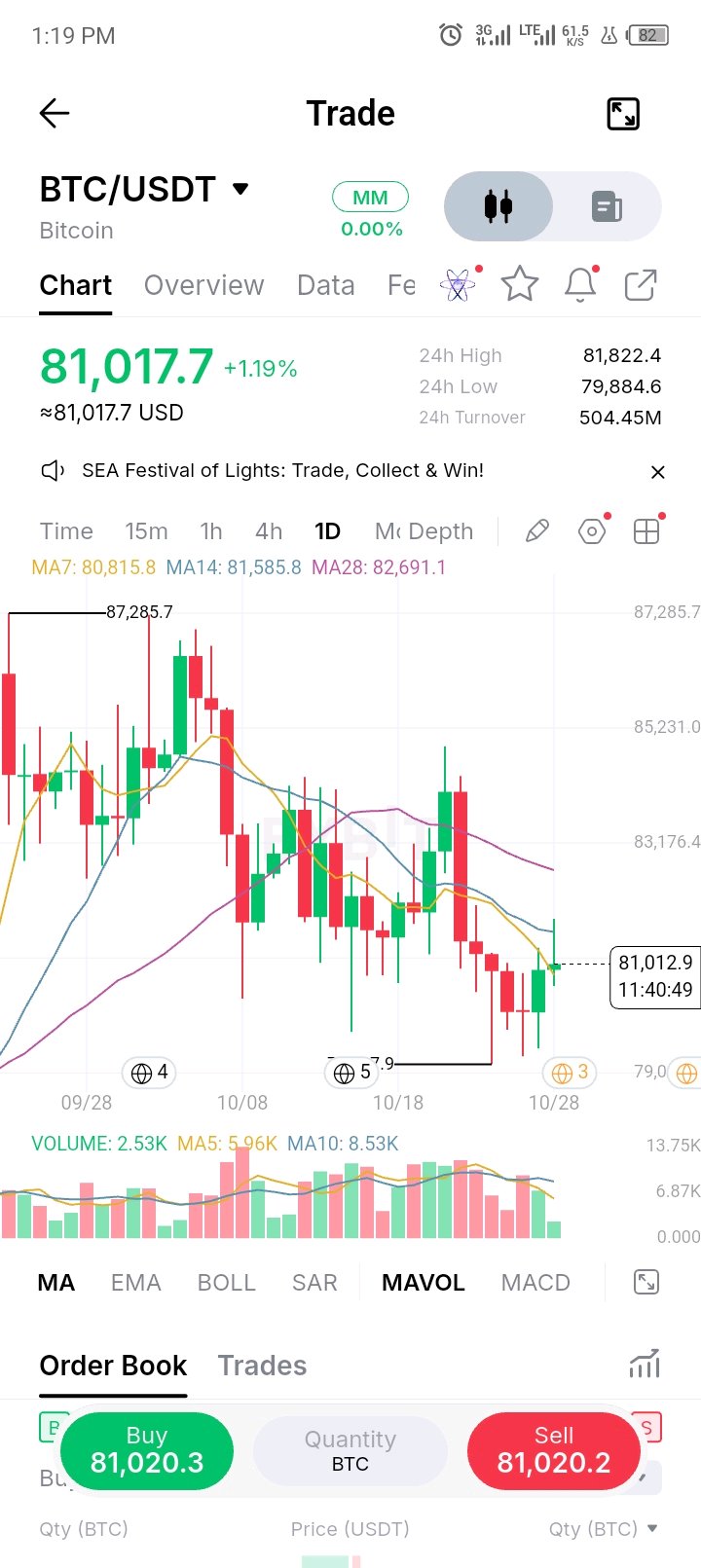Tap the MM 0.00% badge

[370, 211]
